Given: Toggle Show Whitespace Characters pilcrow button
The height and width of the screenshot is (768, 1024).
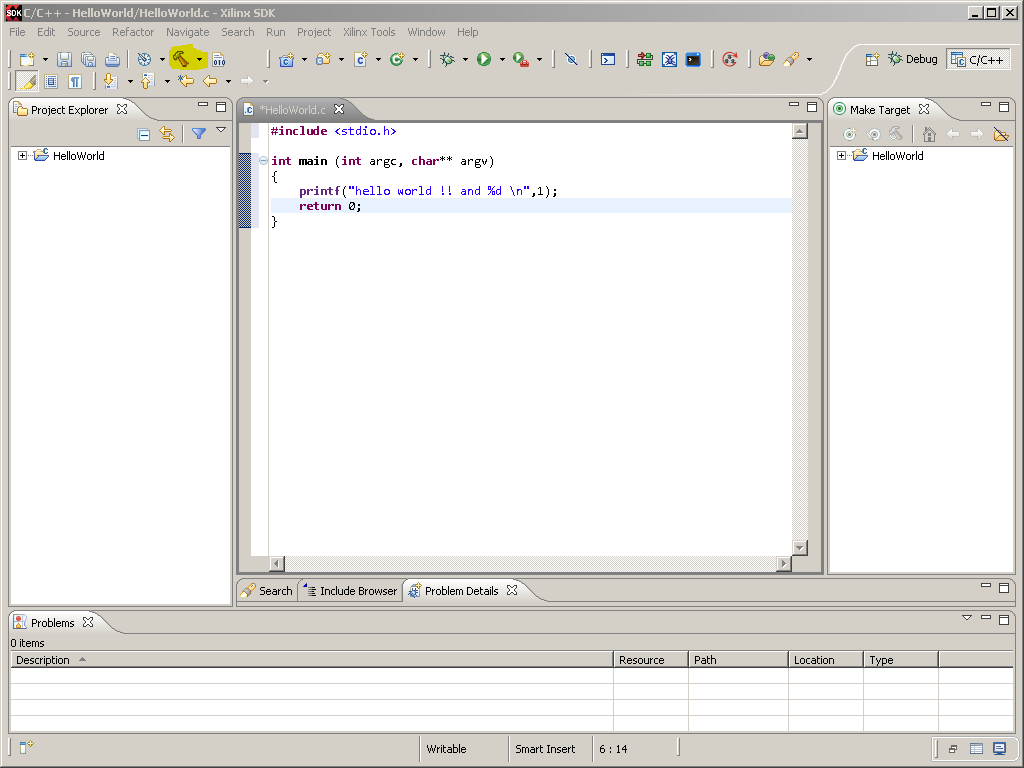Looking at the screenshot, I should pos(75,82).
